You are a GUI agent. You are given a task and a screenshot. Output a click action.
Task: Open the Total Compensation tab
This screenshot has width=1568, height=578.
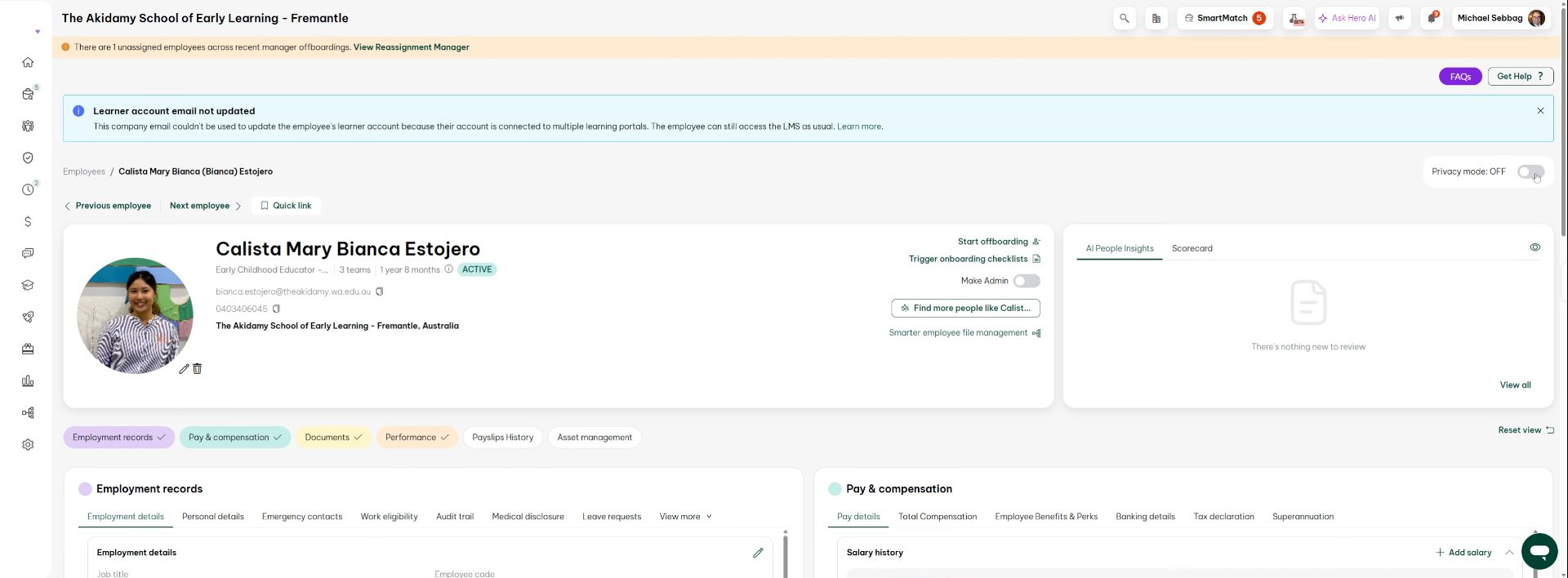[x=938, y=517]
